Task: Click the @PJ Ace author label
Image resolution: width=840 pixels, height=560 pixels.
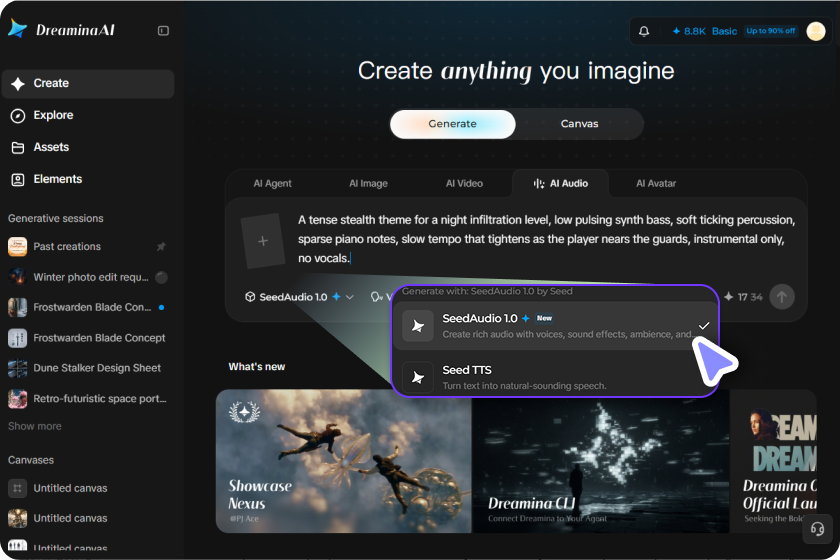Action: 244,519
